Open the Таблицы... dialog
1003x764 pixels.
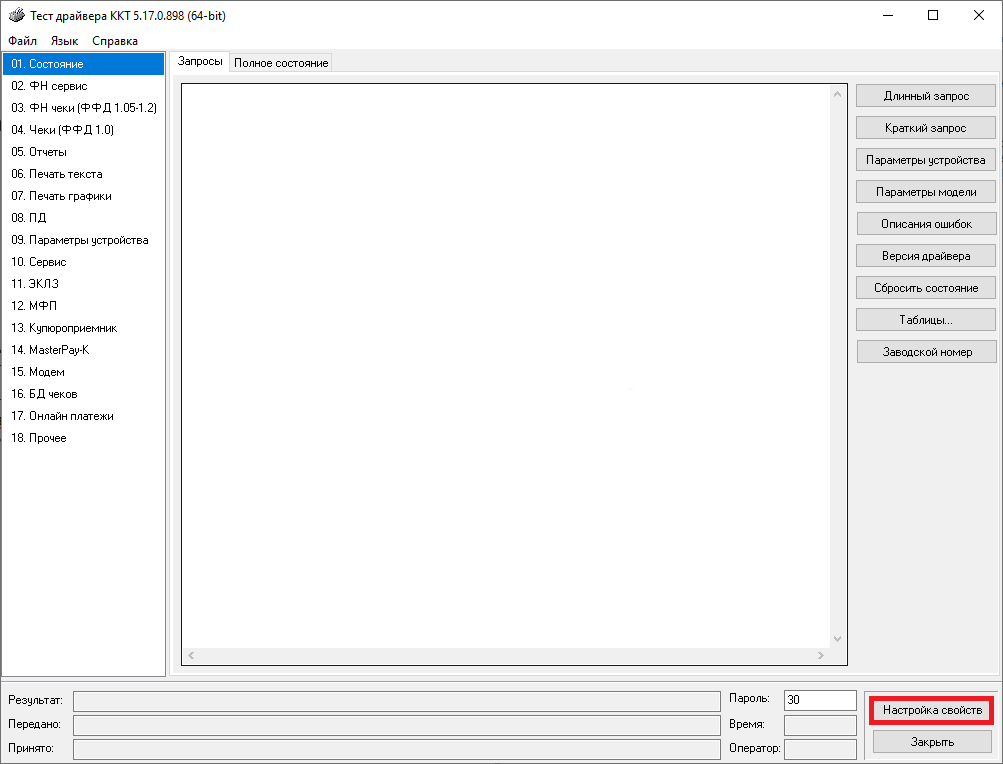click(925, 320)
